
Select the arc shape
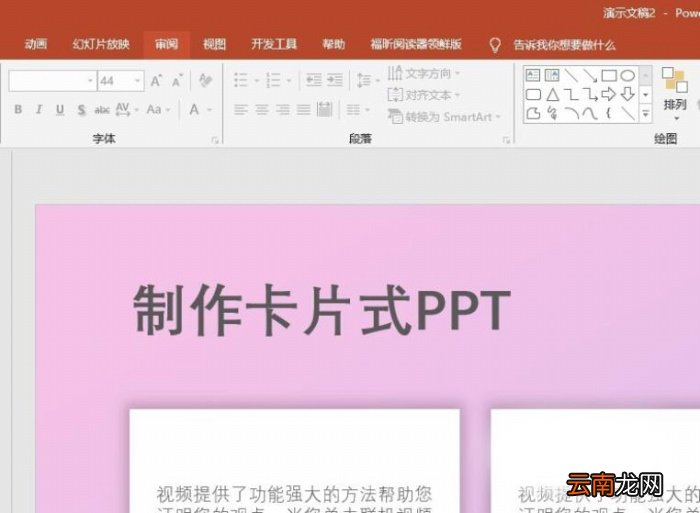tap(571, 114)
